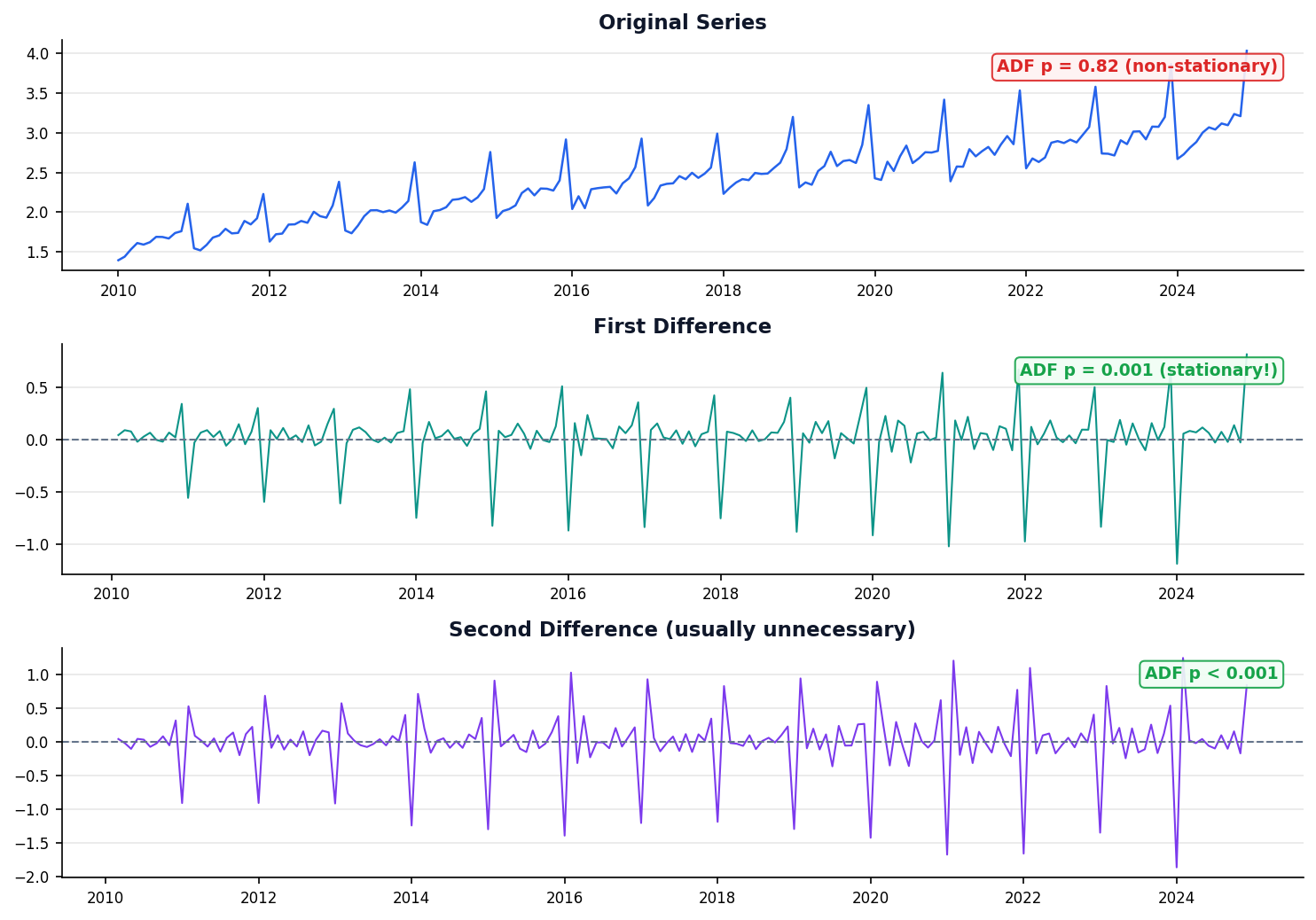
Task: Select the 2024 tick label on the bottom axis
Action: pos(1177,897)
